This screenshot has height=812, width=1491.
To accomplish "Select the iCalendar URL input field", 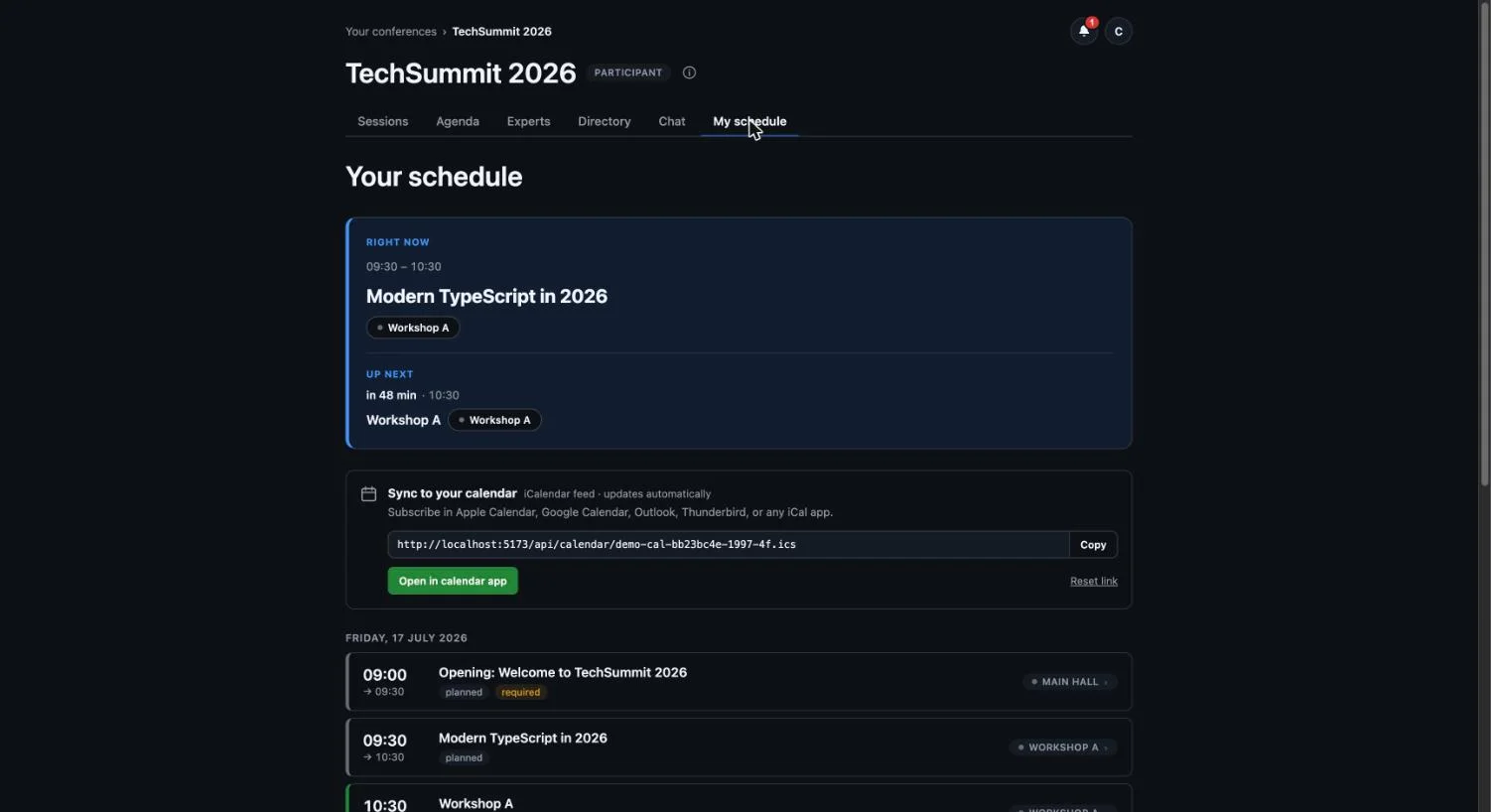I will [728, 544].
